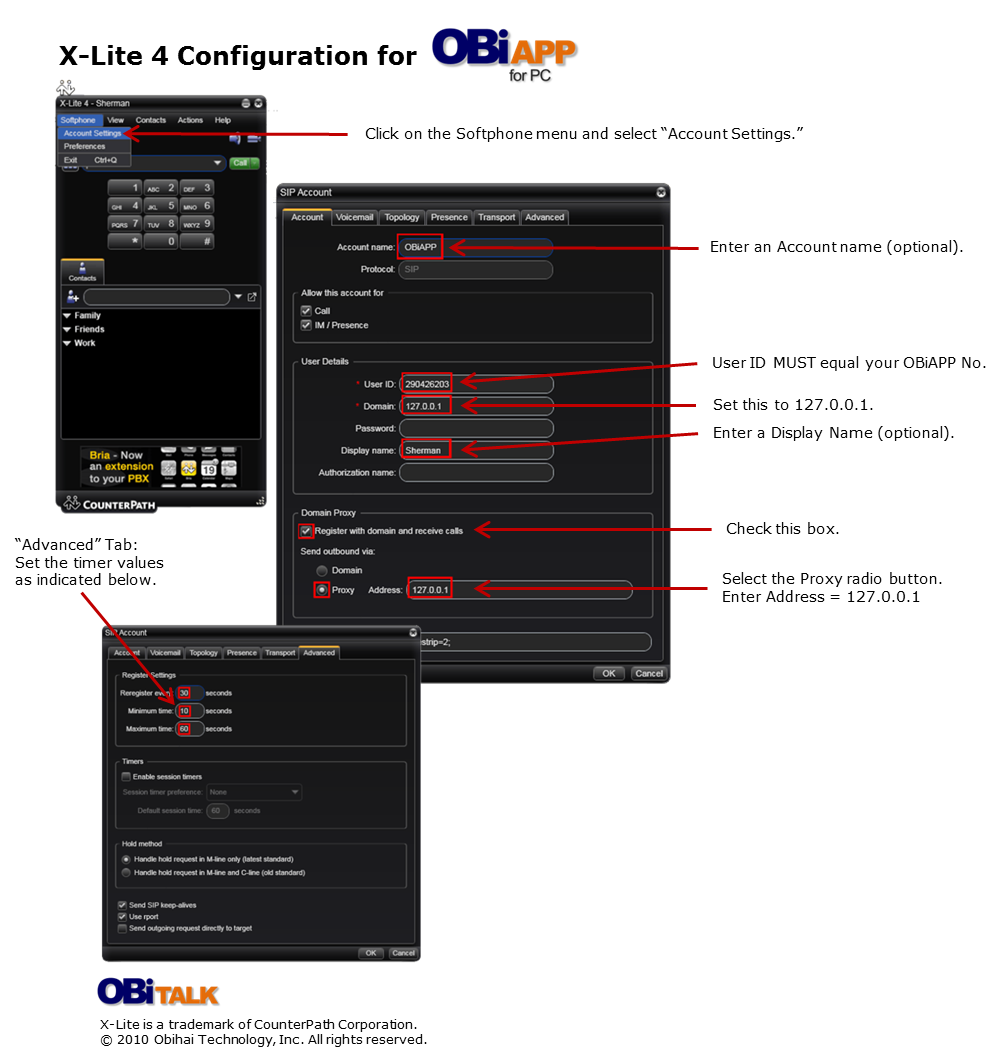Click the Password input field
The image size is (1004, 1055).
tap(476, 429)
